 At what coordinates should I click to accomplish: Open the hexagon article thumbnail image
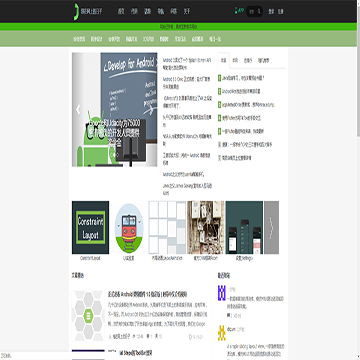click(x=88, y=315)
